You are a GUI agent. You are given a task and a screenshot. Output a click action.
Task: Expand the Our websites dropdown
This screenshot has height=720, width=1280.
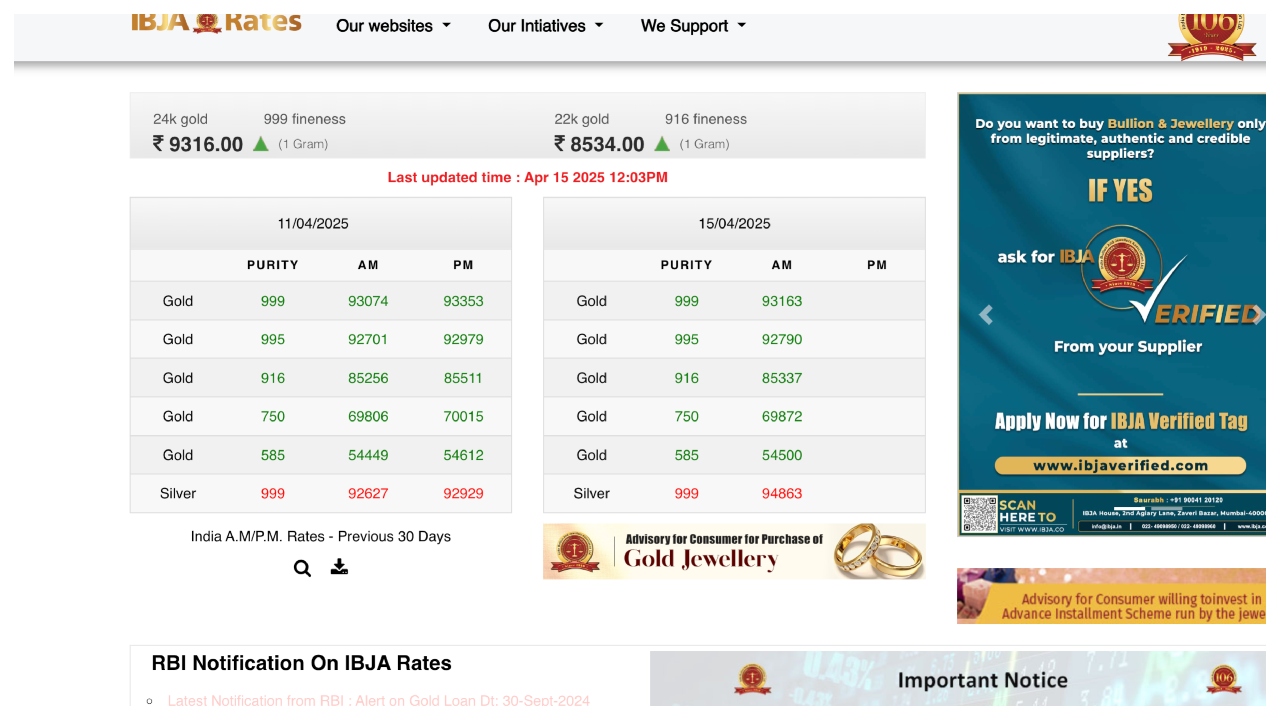click(x=393, y=26)
